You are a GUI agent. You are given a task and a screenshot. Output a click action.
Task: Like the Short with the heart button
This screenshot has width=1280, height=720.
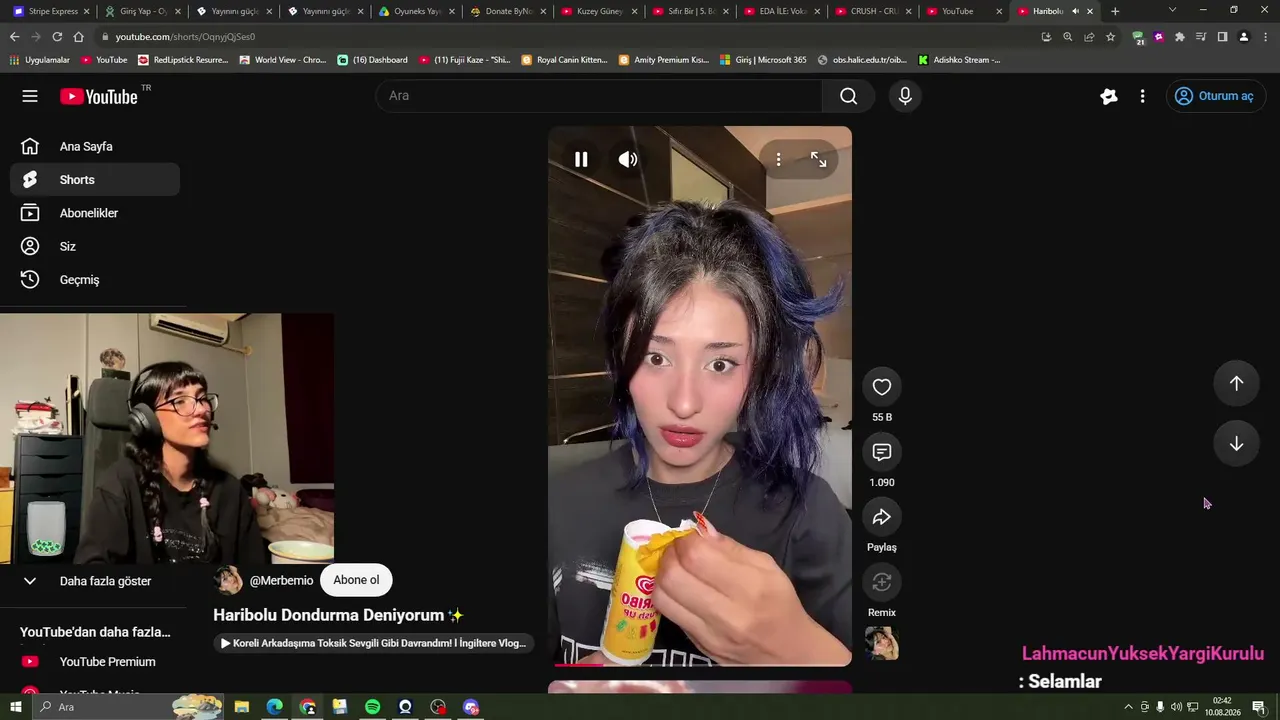(882, 387)
